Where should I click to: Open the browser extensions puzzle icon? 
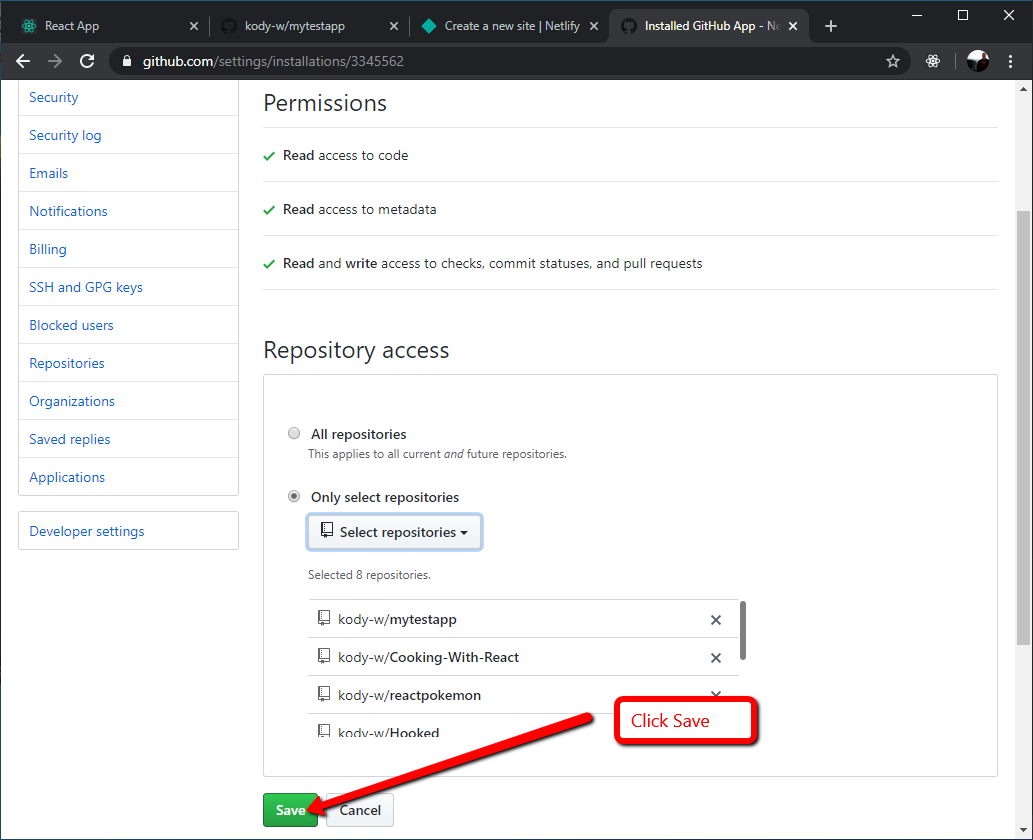(x=933, y=61)
